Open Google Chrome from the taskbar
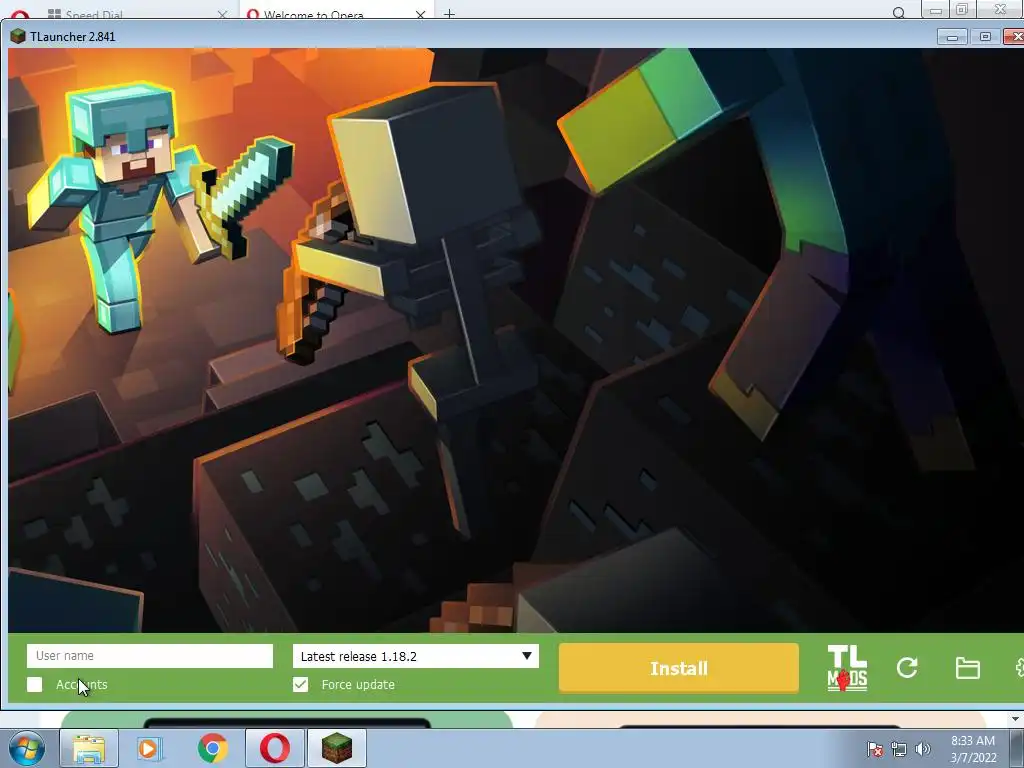Screen dimensions: 1024x768 212,748
